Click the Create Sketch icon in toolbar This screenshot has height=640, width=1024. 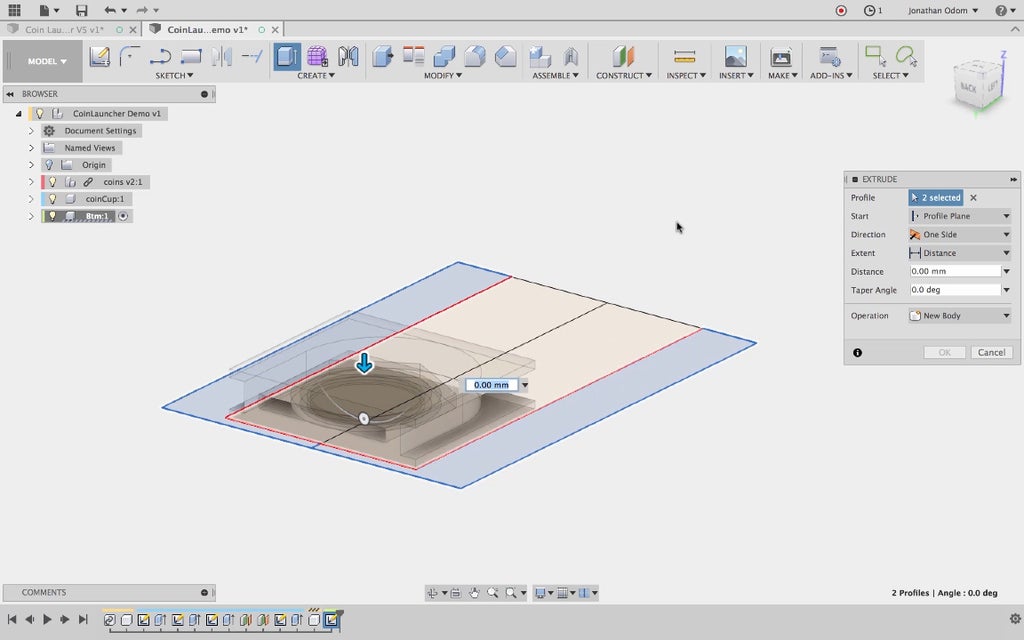coord(99,56)
